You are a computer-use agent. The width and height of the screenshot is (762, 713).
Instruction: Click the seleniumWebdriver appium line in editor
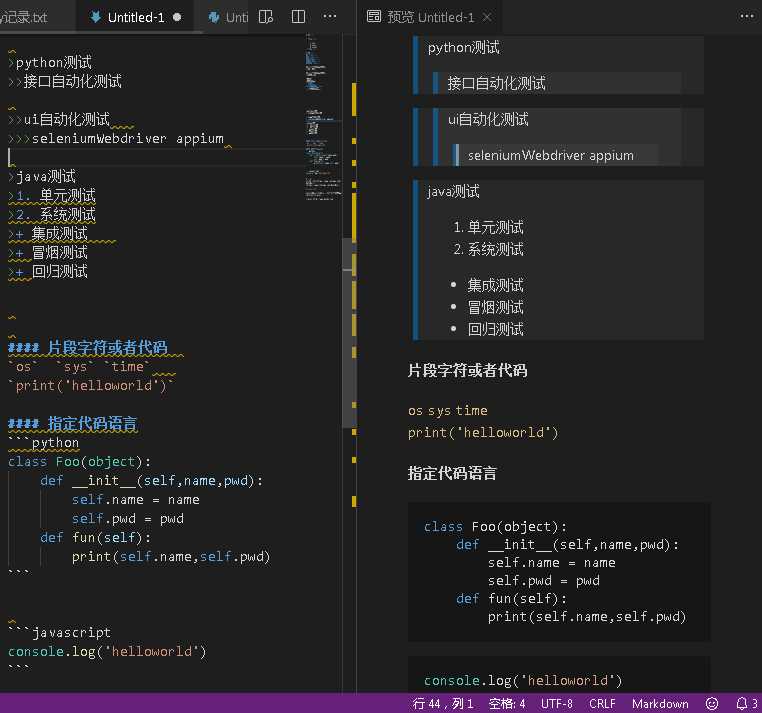tap(116, 139)
